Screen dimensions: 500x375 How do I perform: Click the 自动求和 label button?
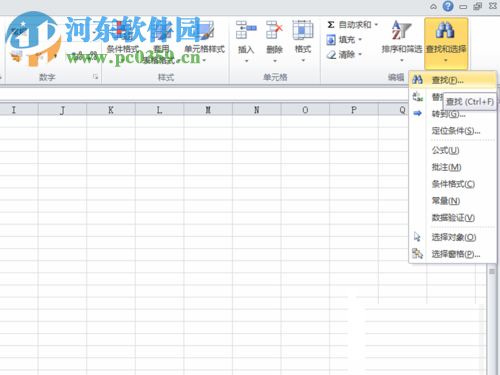click(355, 25)
